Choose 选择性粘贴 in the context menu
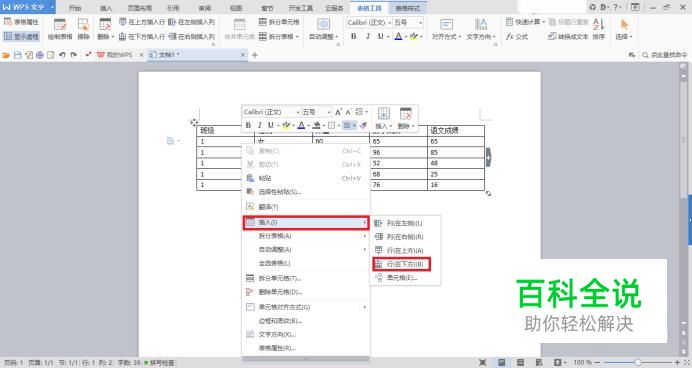This screenshot has height=368, width=692. click(306, 192)
